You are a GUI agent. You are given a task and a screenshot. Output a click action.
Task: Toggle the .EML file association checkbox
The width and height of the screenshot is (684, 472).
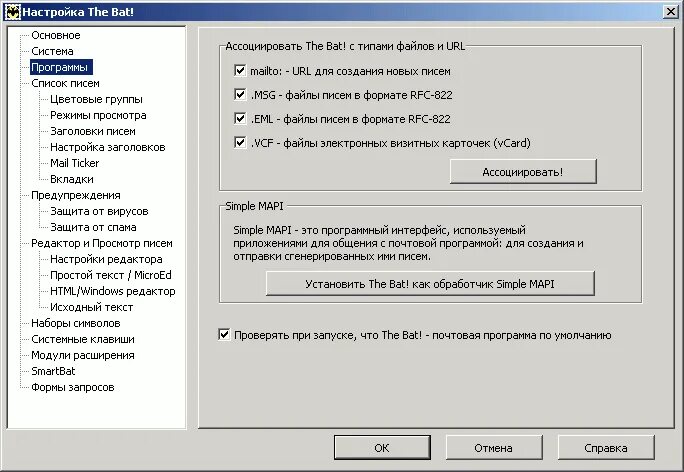pos(240,119)
